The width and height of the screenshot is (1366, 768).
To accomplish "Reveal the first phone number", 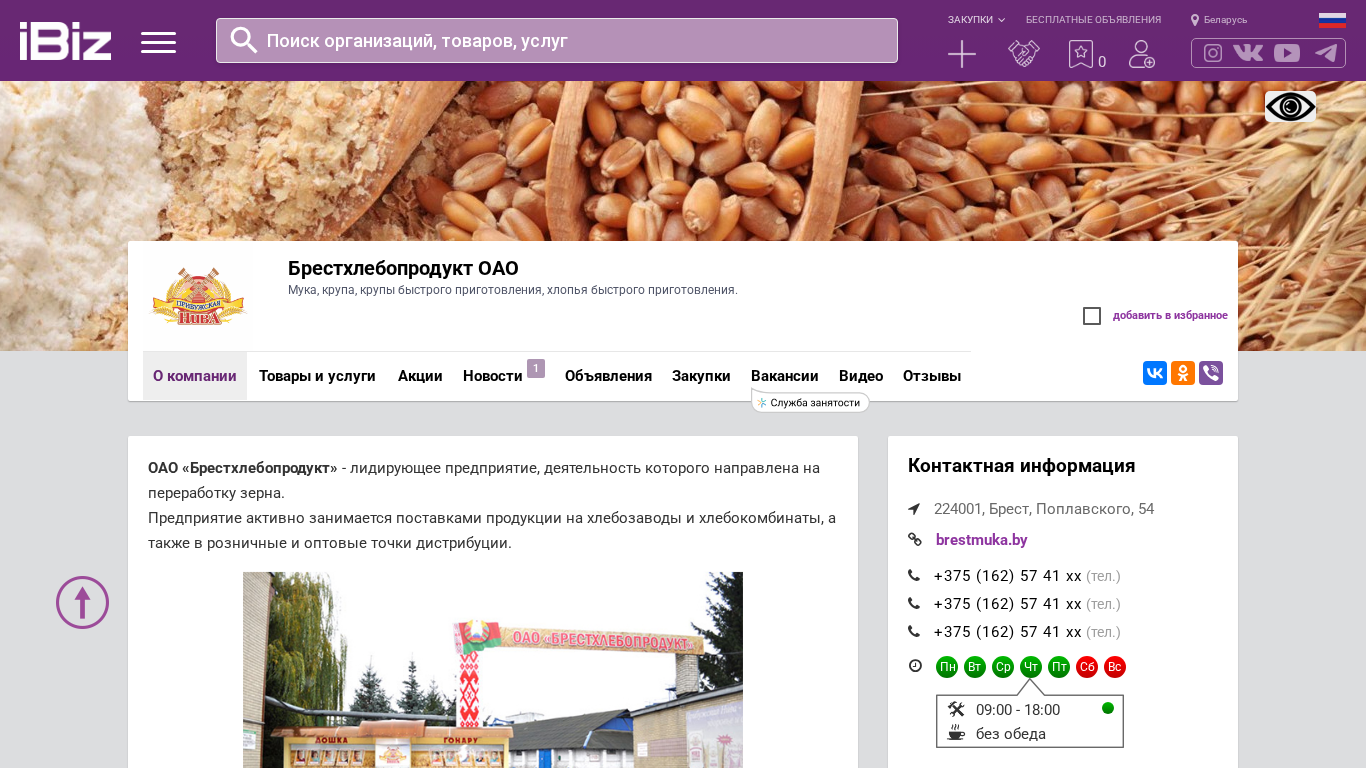I will coord(1007,576).
